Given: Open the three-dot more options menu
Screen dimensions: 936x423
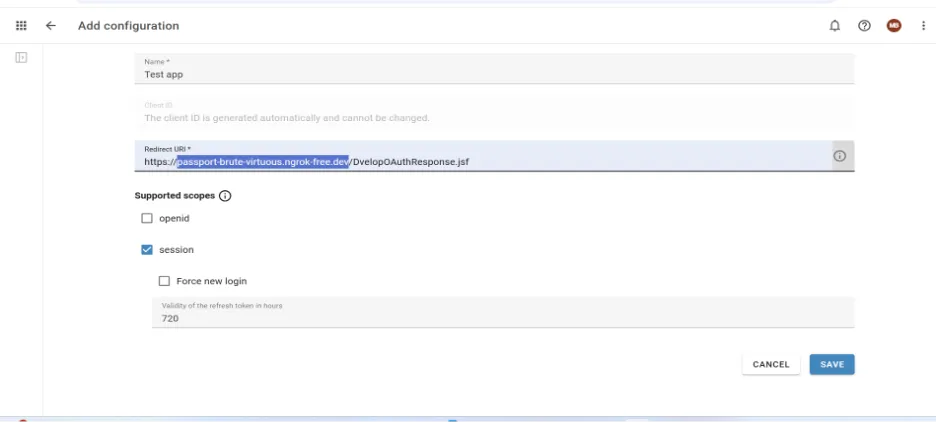Looking at the screenshot, I should click(x=923, y=26).
